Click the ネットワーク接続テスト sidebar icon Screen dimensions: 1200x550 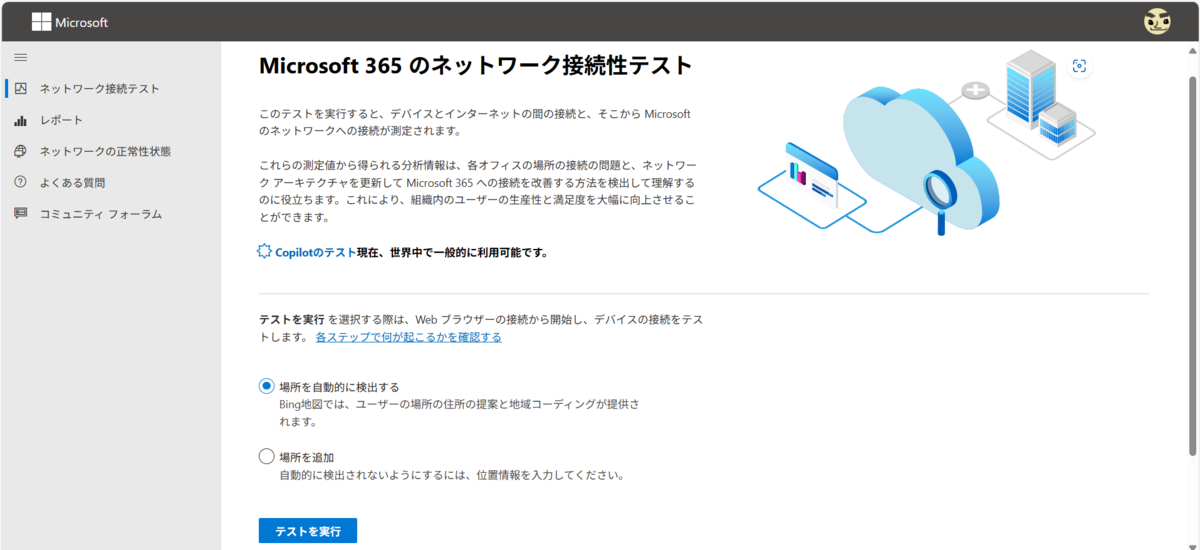click(x=20, y=89)
